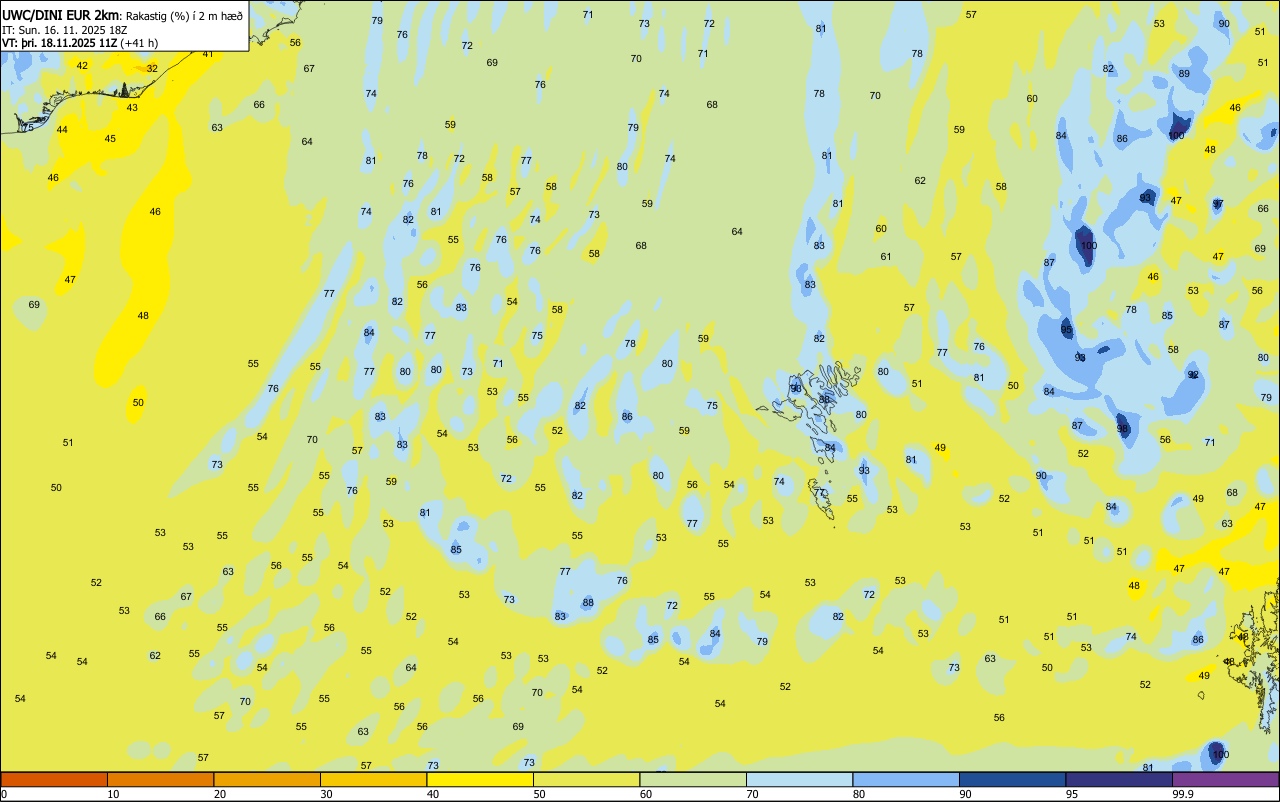
Task: Choose the 80–90 medium blue legend swatch
Action: pyautogui.click(x=906, y=779)
